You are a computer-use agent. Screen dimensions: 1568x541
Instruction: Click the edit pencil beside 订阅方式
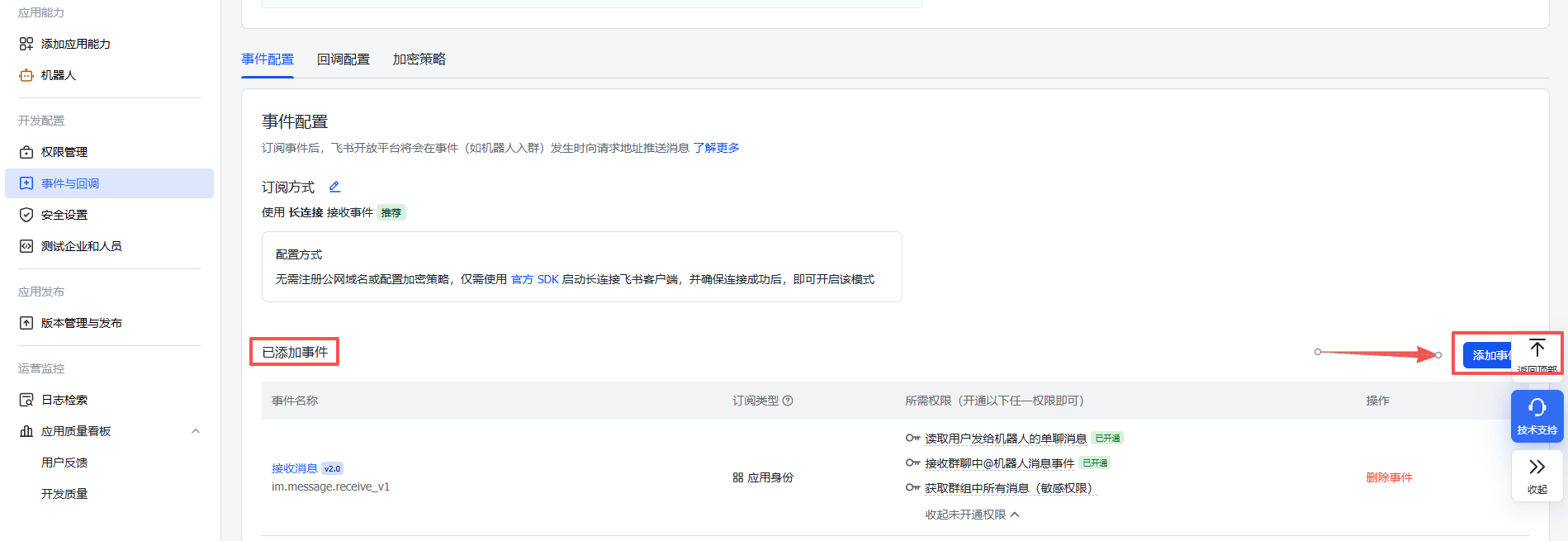[334, 187]
